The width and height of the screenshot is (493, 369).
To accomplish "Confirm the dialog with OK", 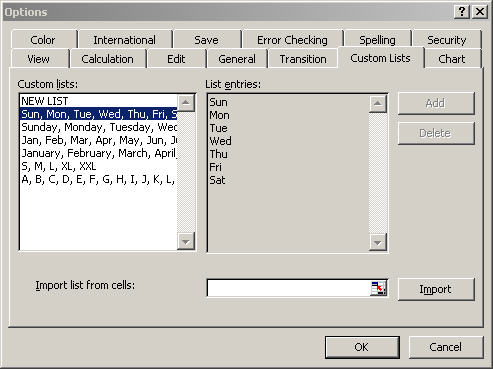I will point(362,347).
